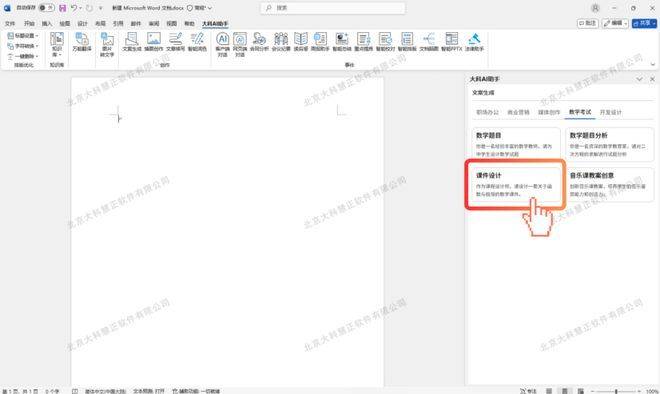Collapse the ribbon with the chevron

[x=653, y=64]
